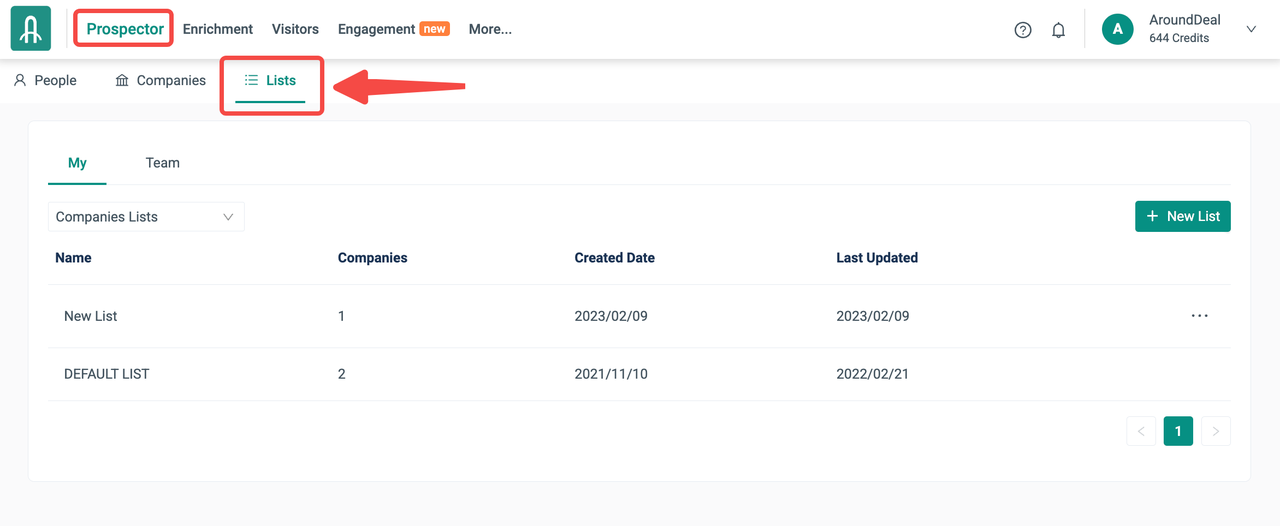Open notifications bell icon
This screenshot has width=1280, height=526.
pos(1058,30)
